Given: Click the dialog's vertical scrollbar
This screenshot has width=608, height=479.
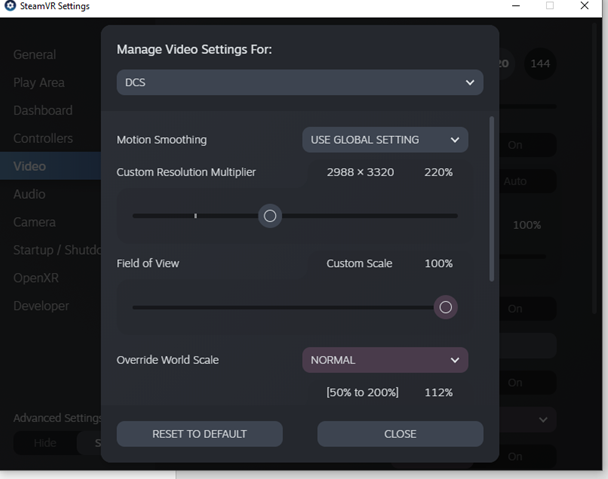Looking at the screenshot, I should [x=492, y=199].
